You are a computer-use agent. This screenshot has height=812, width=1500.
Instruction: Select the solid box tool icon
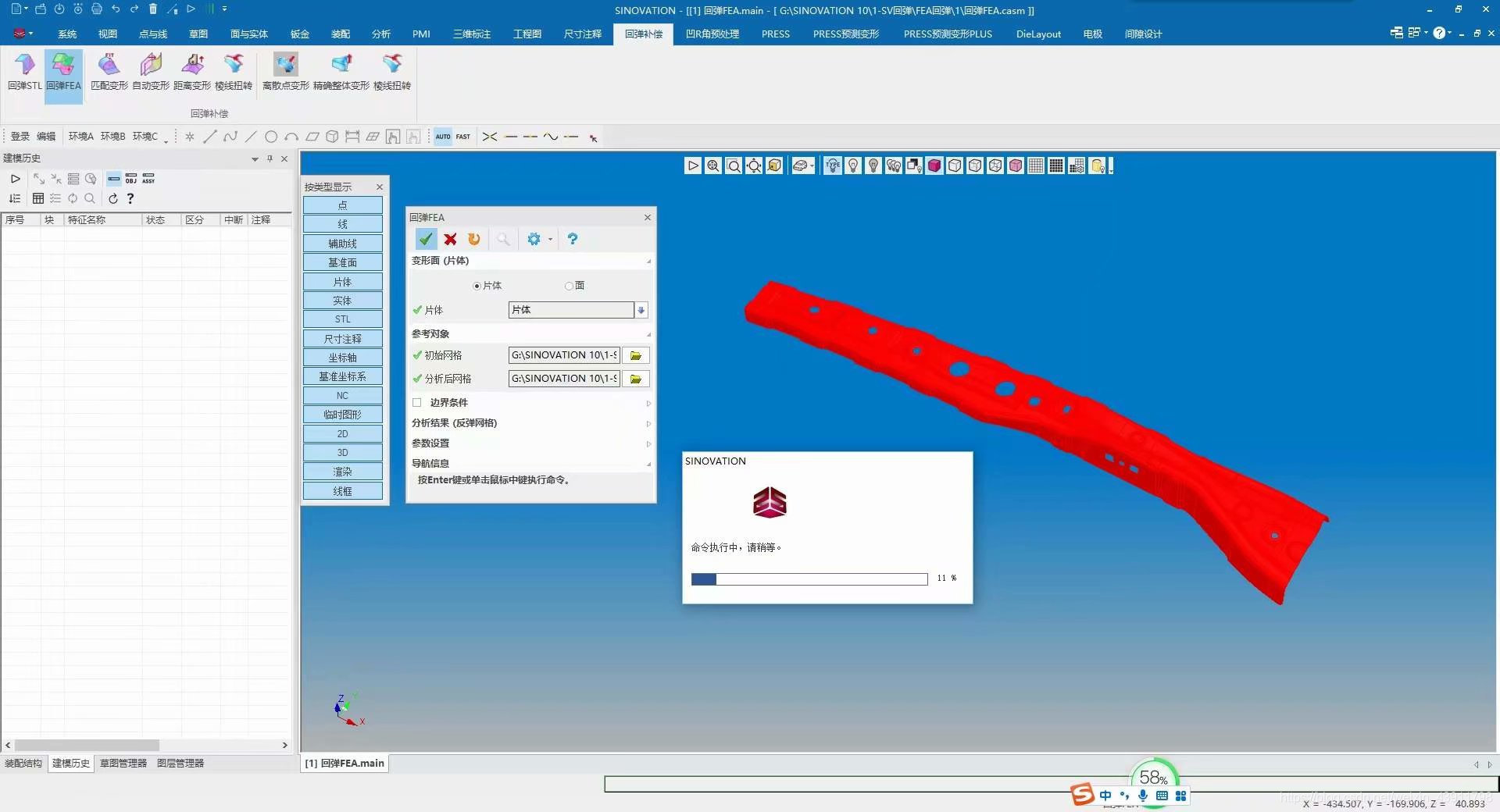click(332, 137)
